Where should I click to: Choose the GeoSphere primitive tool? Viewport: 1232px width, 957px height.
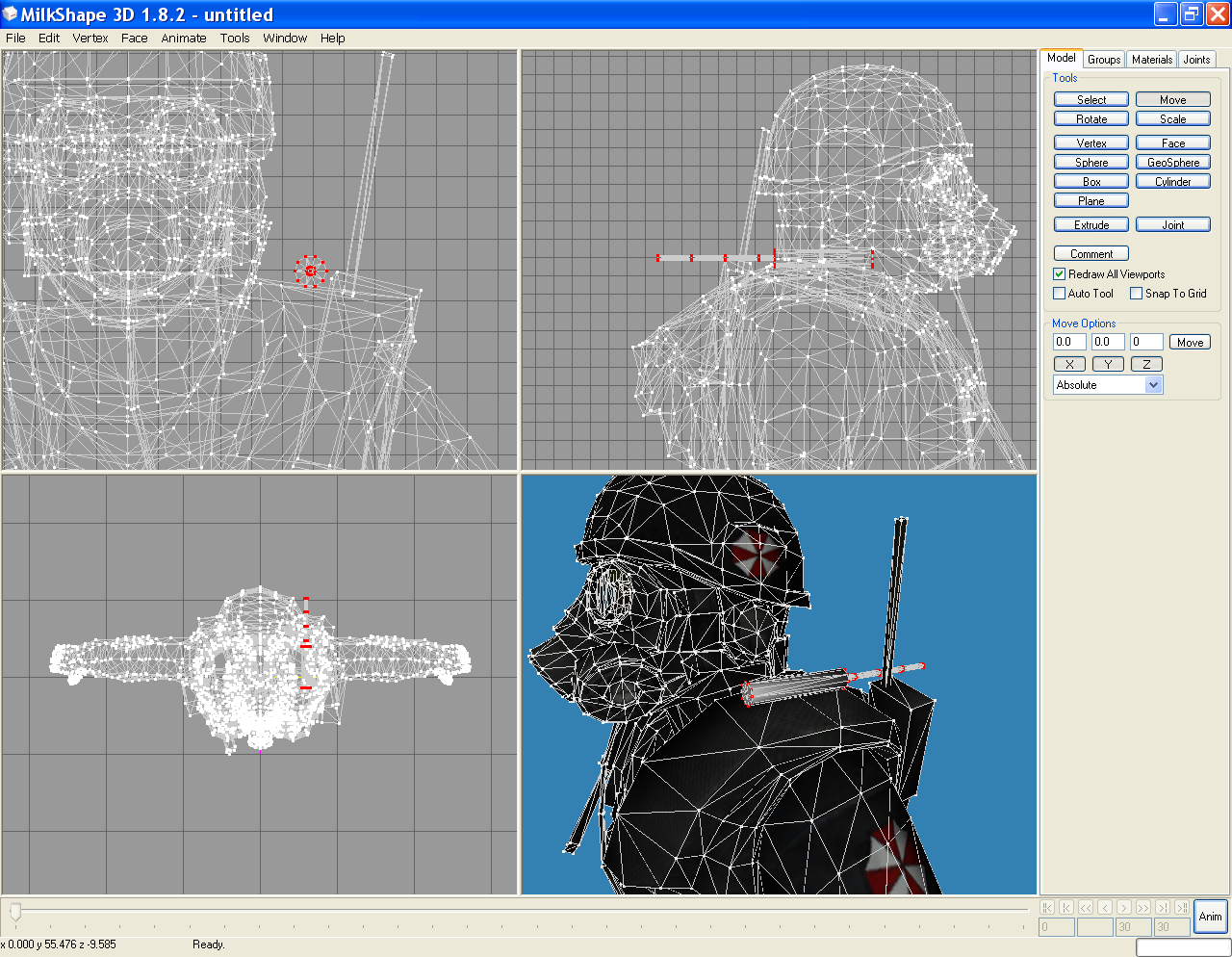click(1173, 163)
